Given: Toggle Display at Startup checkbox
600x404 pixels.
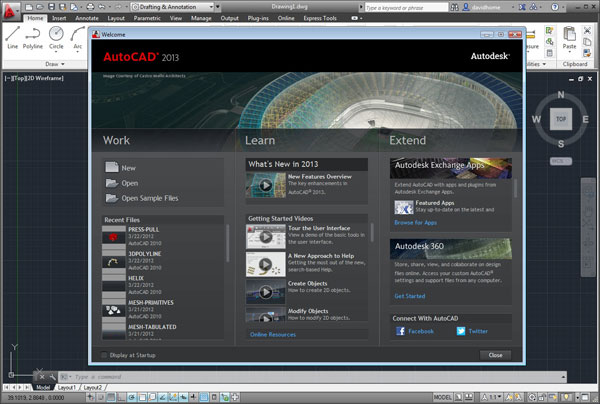Looking at the screenshot, I should pyautogui.click(x=104, y=355).
